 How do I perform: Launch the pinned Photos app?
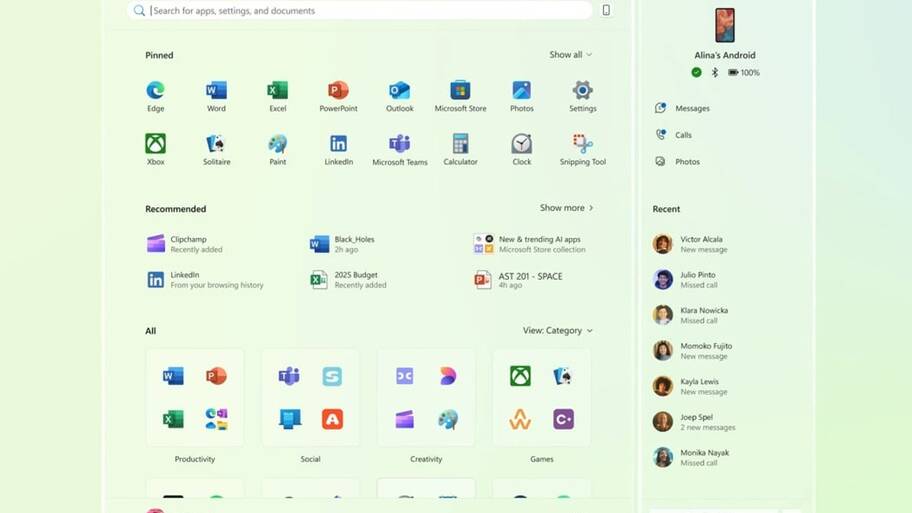pos(522,96)
